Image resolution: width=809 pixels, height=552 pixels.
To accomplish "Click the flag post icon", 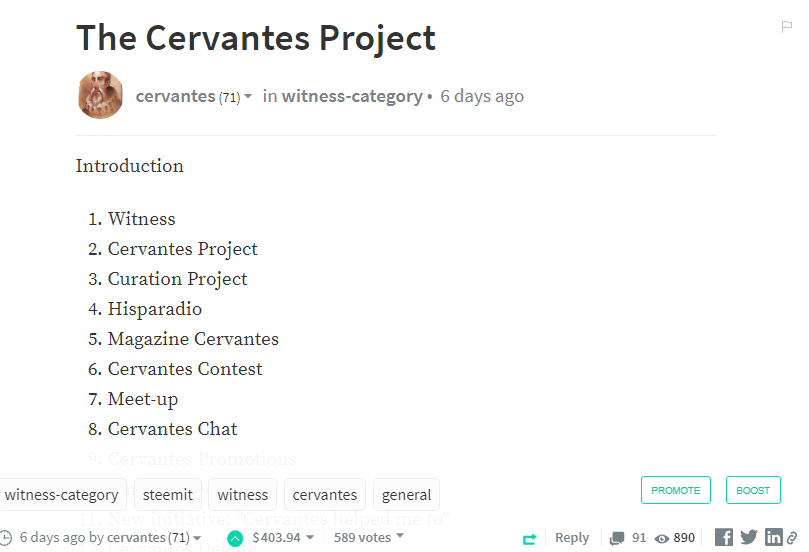I will click(x=786, y=26).
